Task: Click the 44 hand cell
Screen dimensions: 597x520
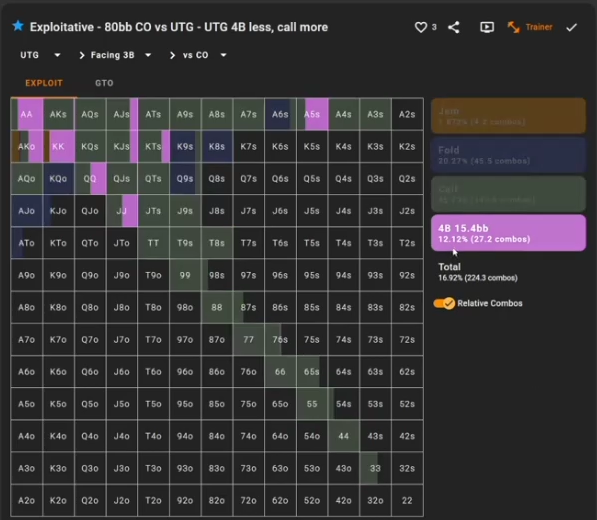Action: (x=343, y=436)
